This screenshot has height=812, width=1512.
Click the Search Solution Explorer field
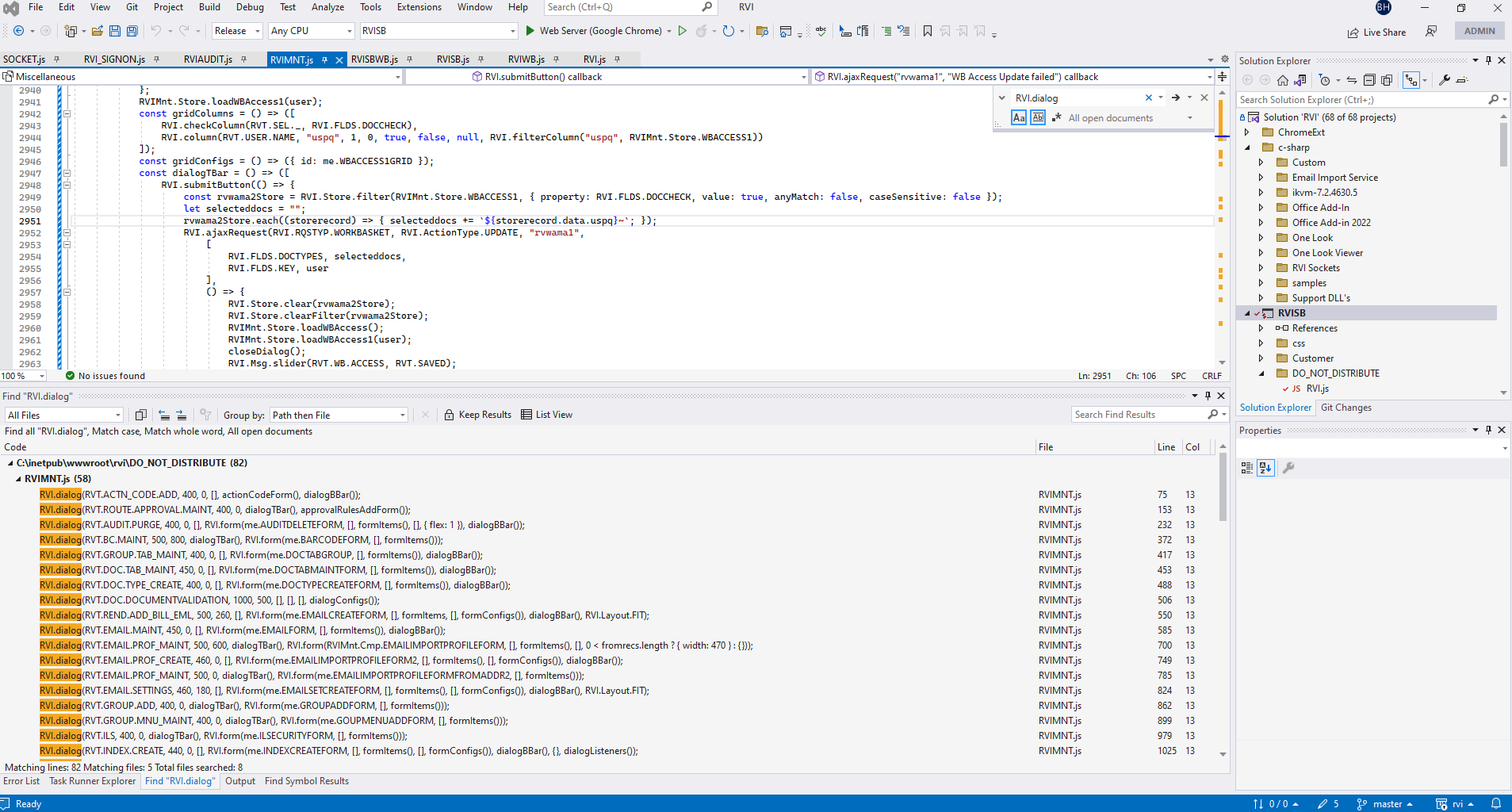pos(1361,100)
